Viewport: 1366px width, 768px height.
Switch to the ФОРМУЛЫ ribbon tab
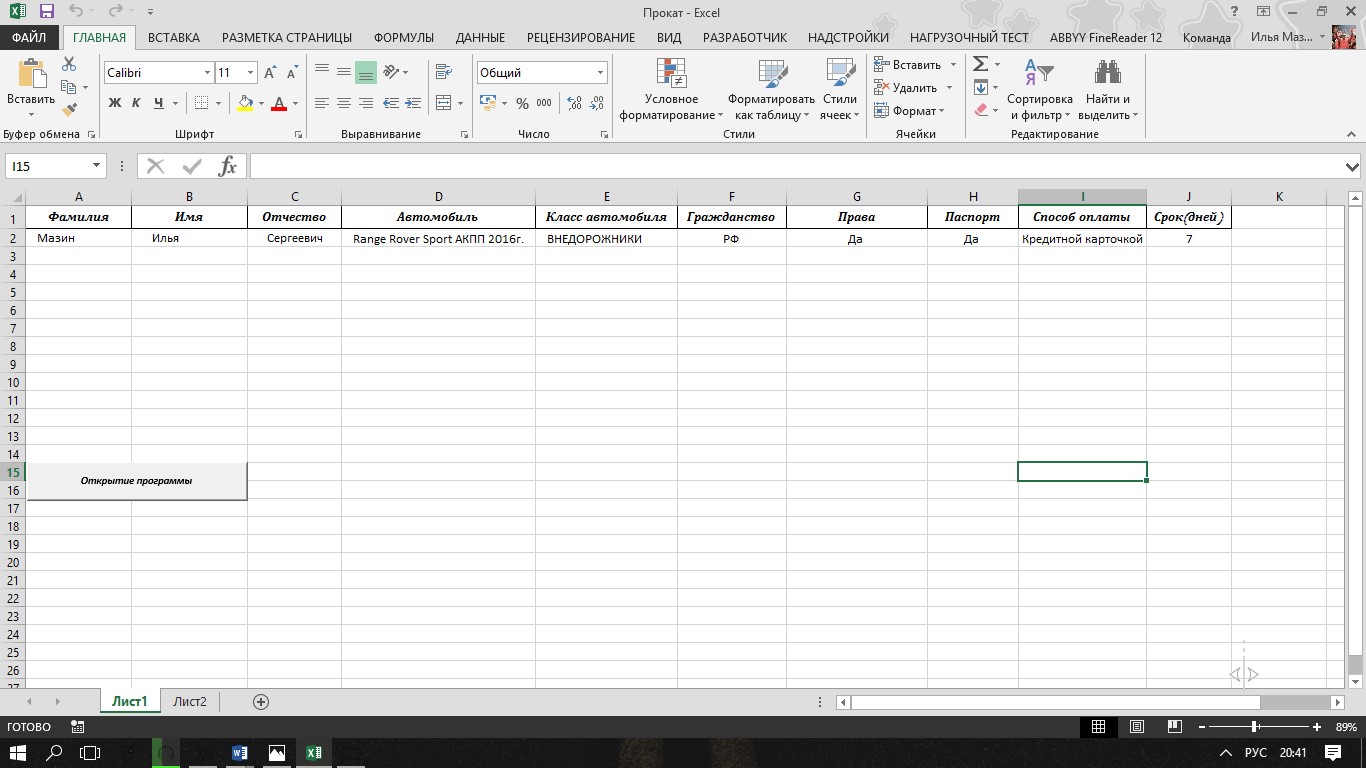click(x=404, y=38)
